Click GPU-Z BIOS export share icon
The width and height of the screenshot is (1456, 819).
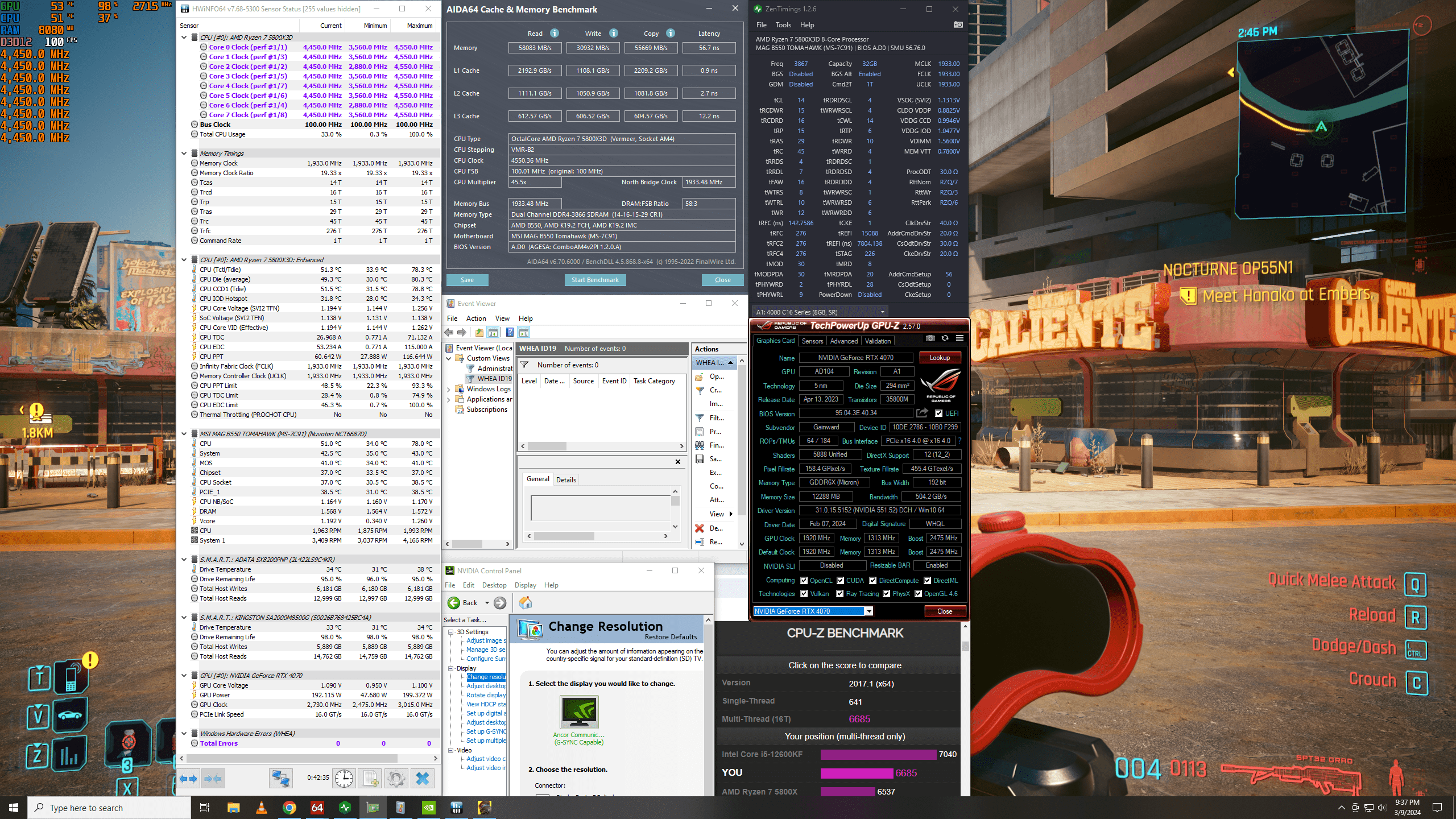click(923, 413)
